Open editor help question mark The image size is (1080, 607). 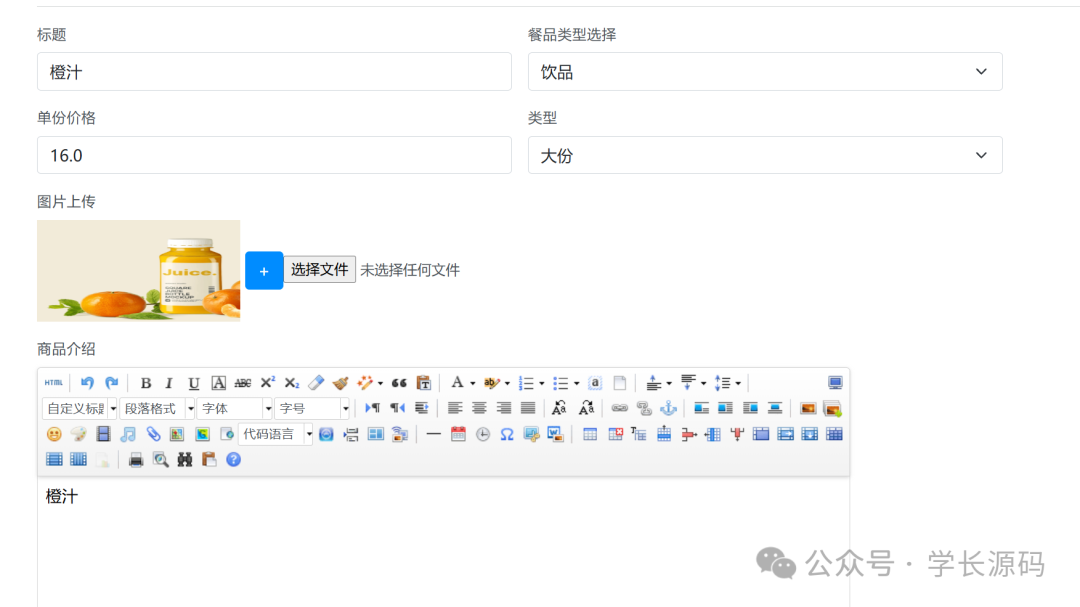tap(233, 460)
